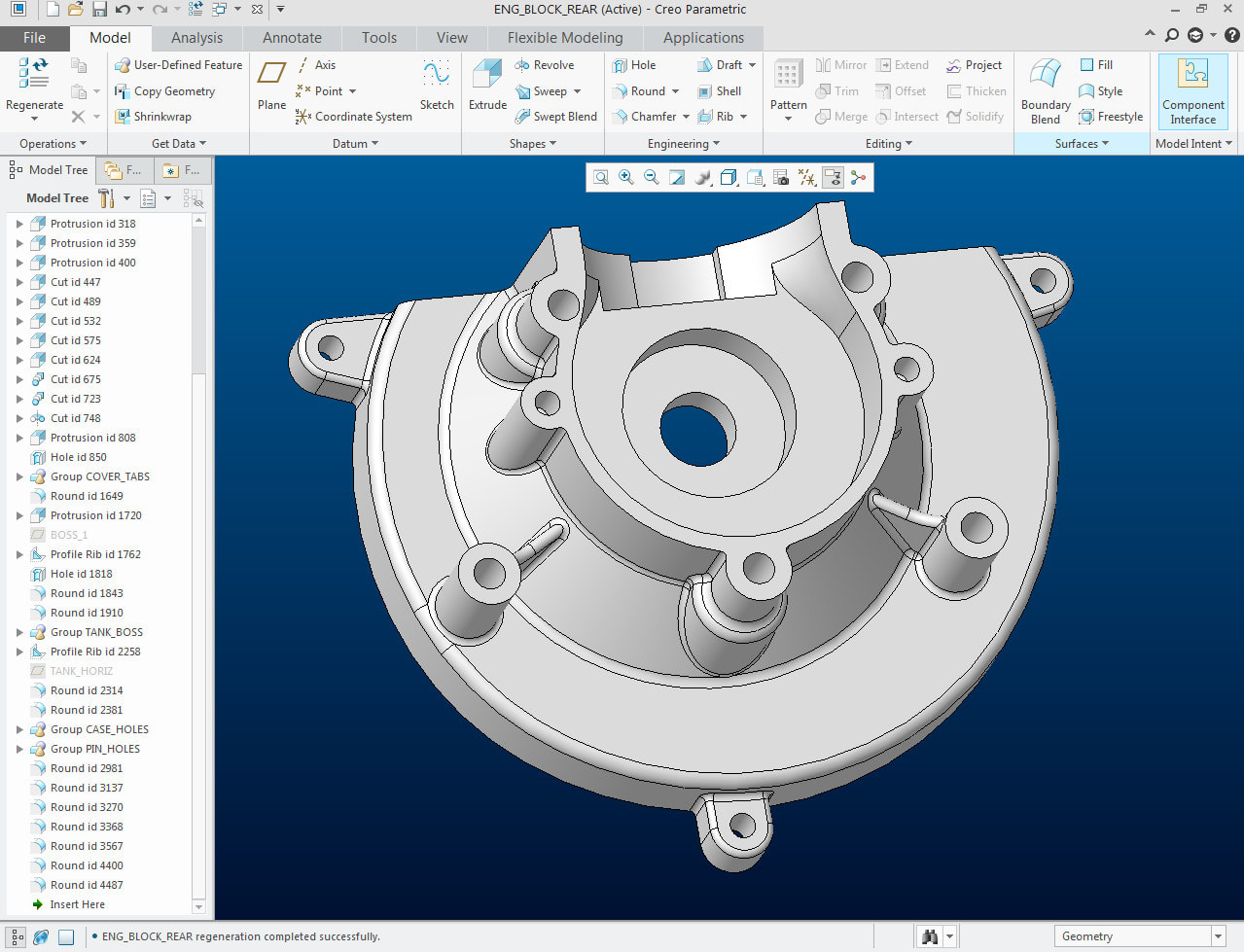Switch to the Flexible Modeling tab

point(564,38)
